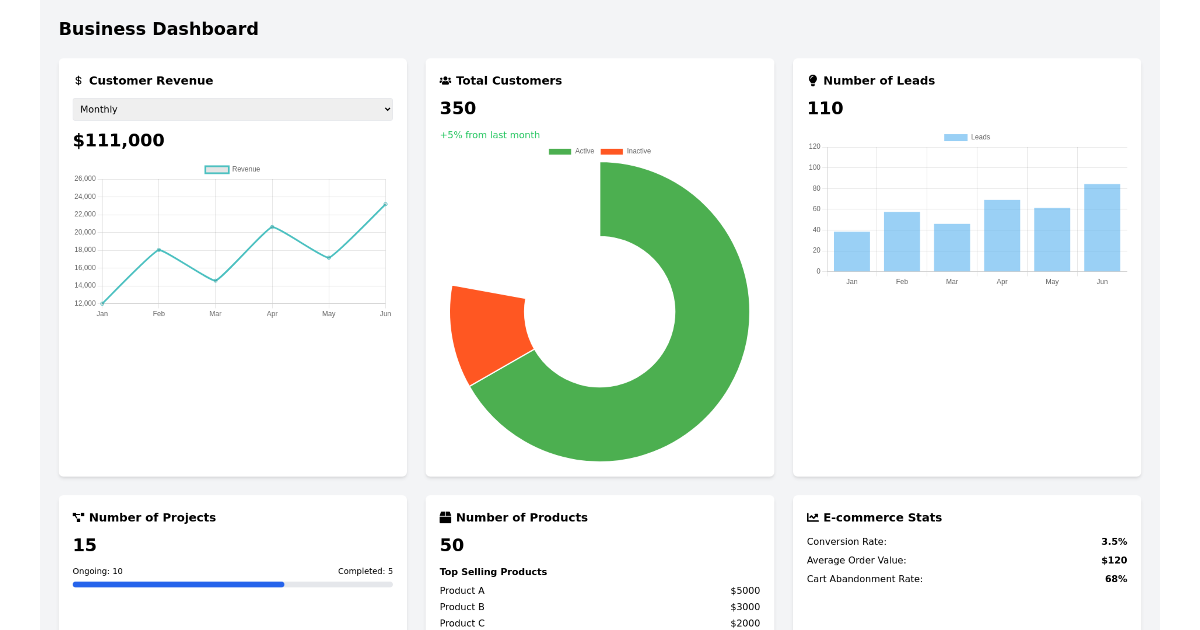
Task: Click the customers icon on Total Customers card
Action: (x=444, y=80)
